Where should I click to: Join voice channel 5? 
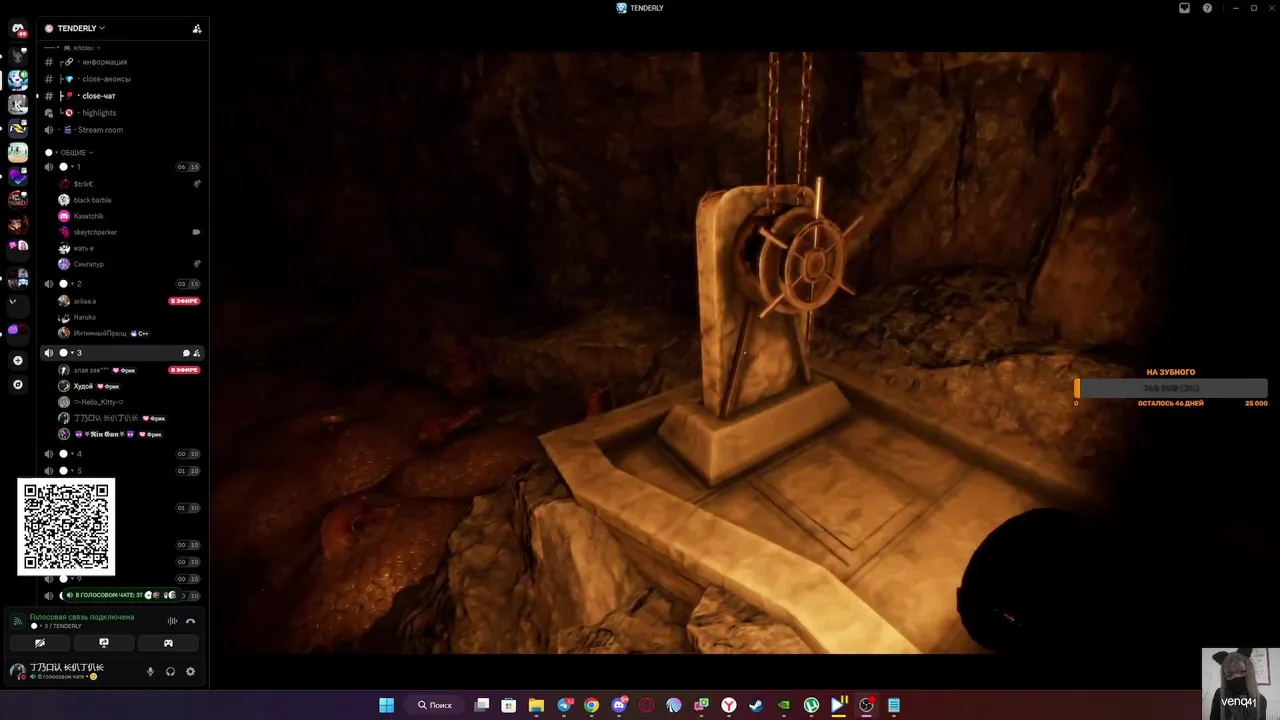pos(122,471)
